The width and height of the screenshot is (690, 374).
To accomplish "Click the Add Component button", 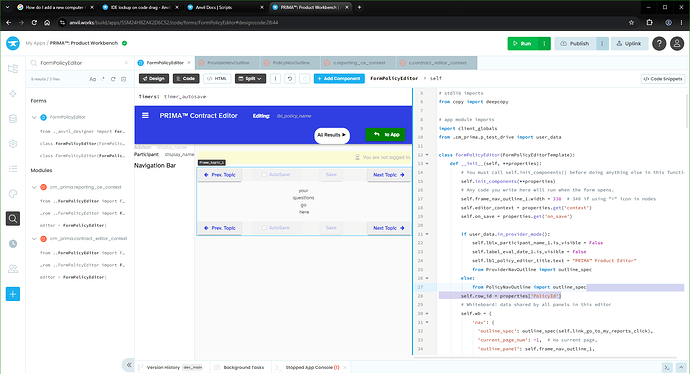I will click(x=339, y=79).
